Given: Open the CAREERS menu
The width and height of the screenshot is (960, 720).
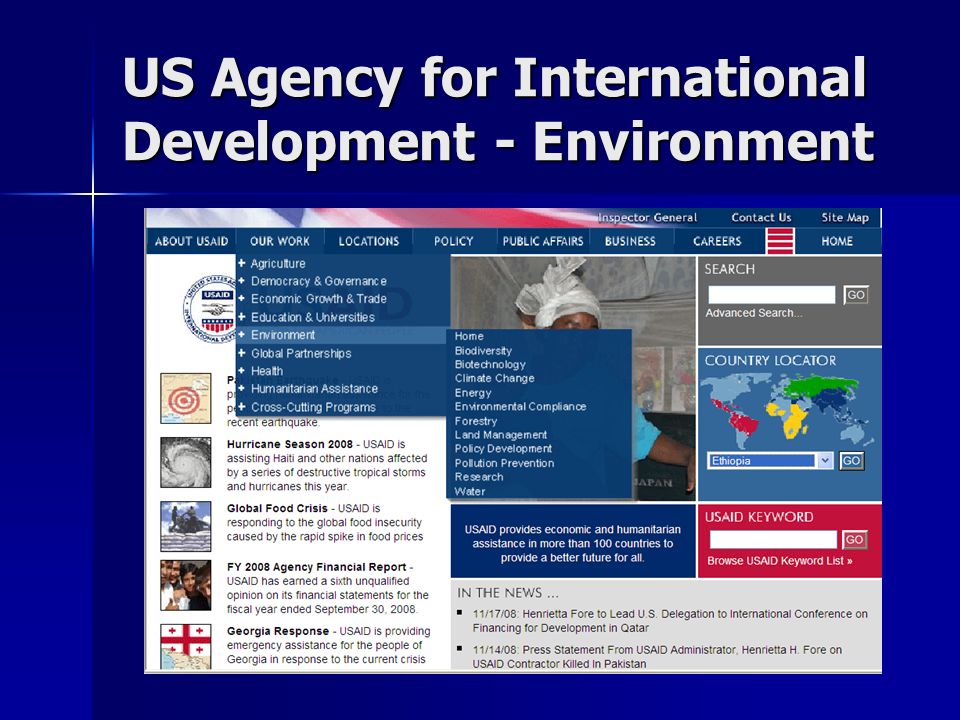Looking at the screenshot, I should click(717, 241).
